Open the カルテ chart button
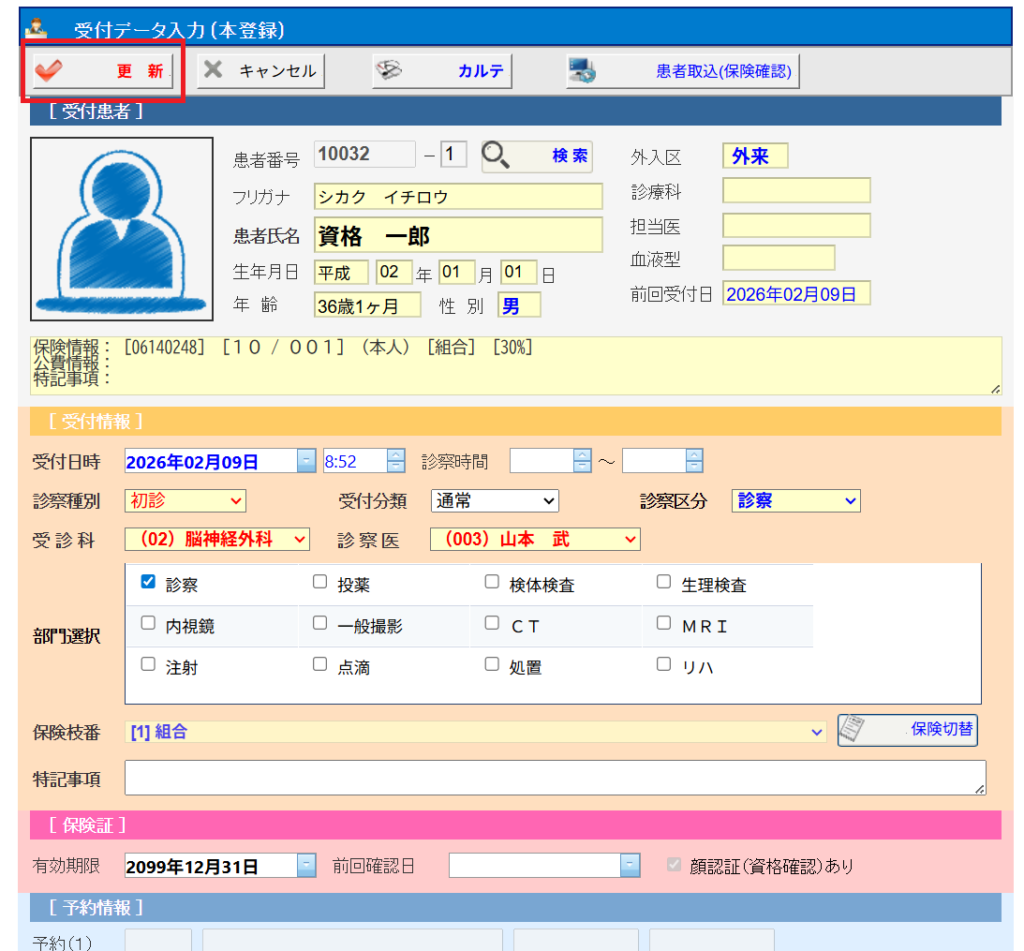This screenshot has height=951, width=1024. click(x=440, y=71)
